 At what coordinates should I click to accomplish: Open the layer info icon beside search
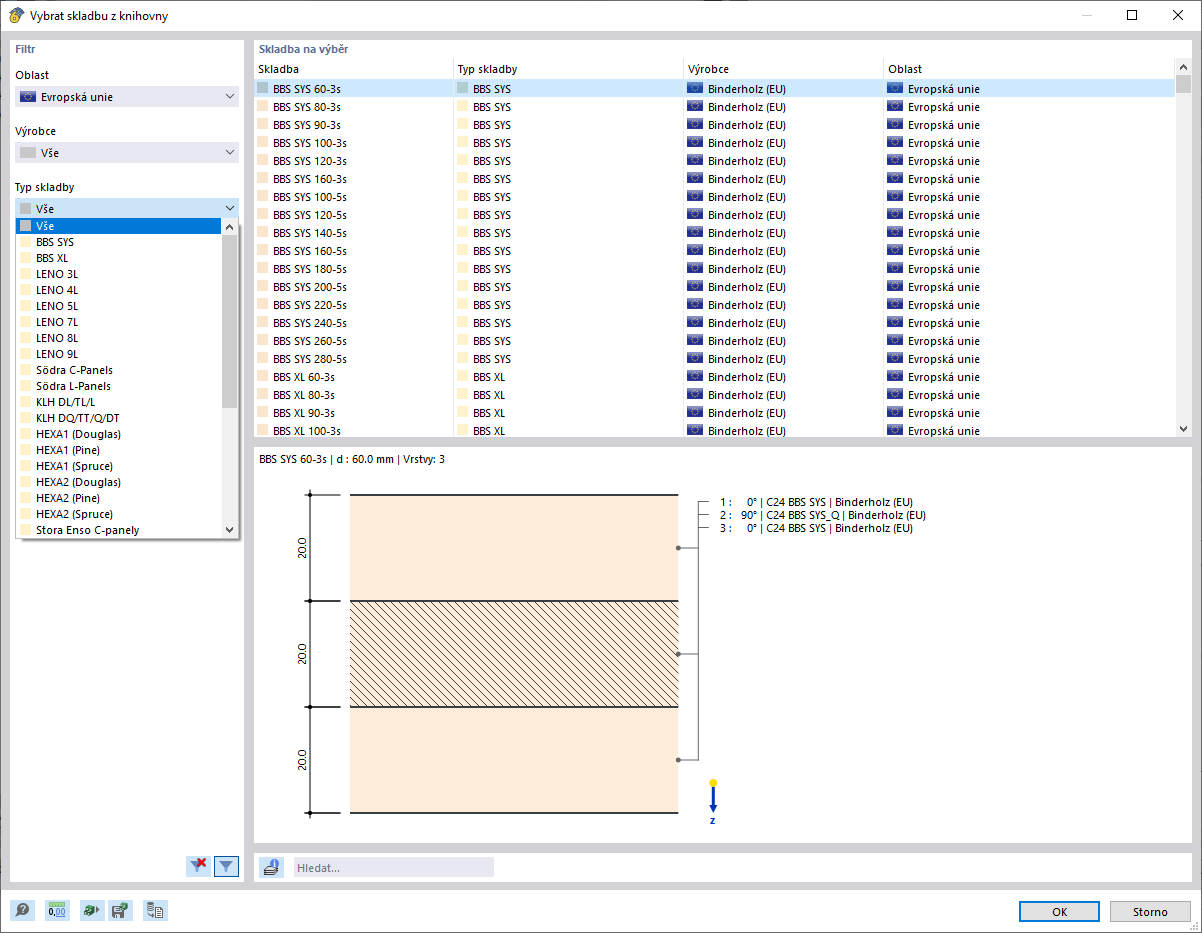pos(271,867)
